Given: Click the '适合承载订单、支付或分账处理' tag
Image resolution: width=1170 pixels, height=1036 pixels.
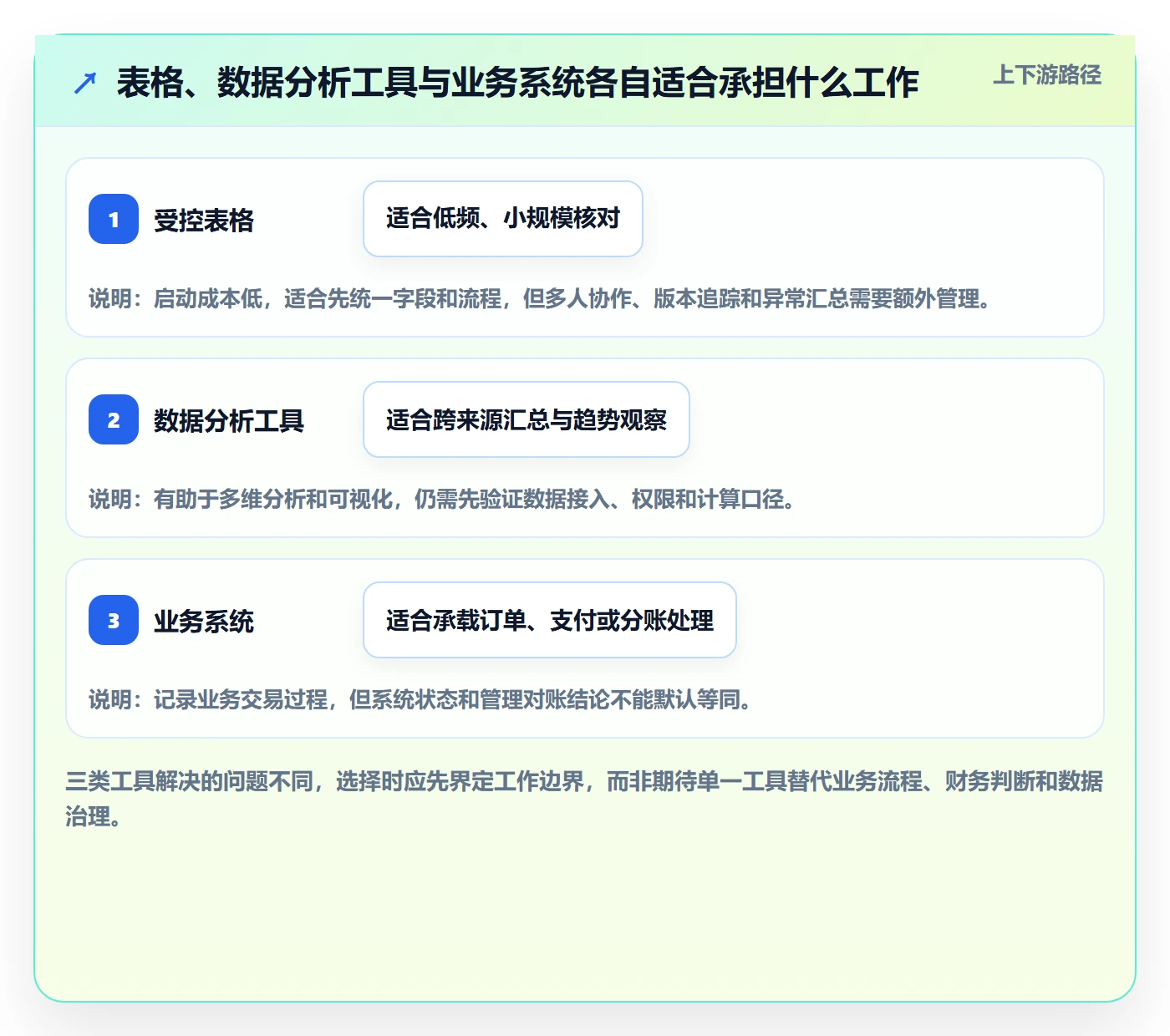Looking at the screenshot, I should pos(550,620).
